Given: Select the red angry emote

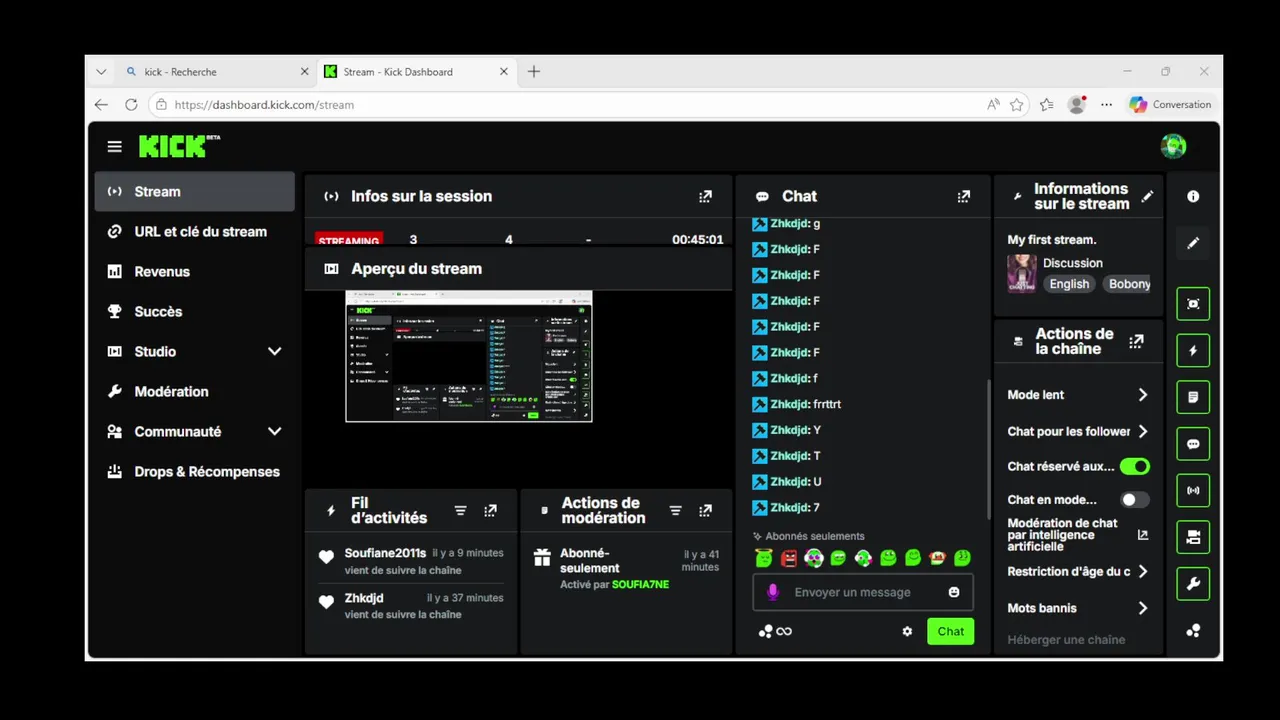Looking at the screenshot, I should pyautogui.click(x=789, y=558).
